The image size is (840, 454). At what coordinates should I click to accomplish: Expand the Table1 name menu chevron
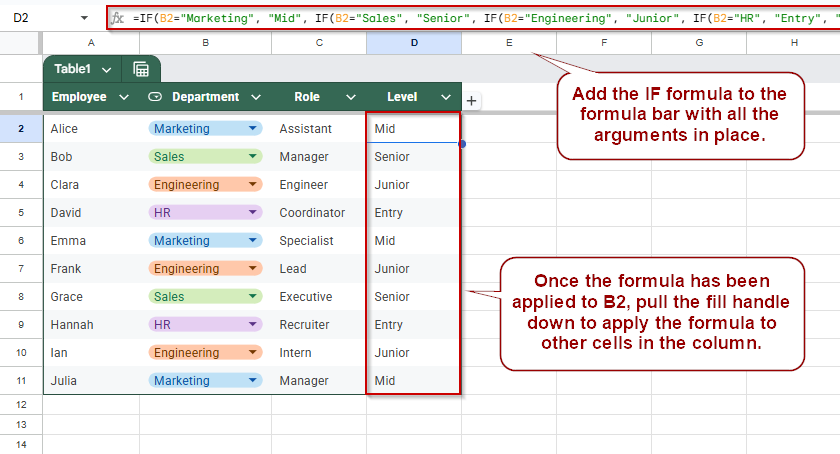coord(107,70)
